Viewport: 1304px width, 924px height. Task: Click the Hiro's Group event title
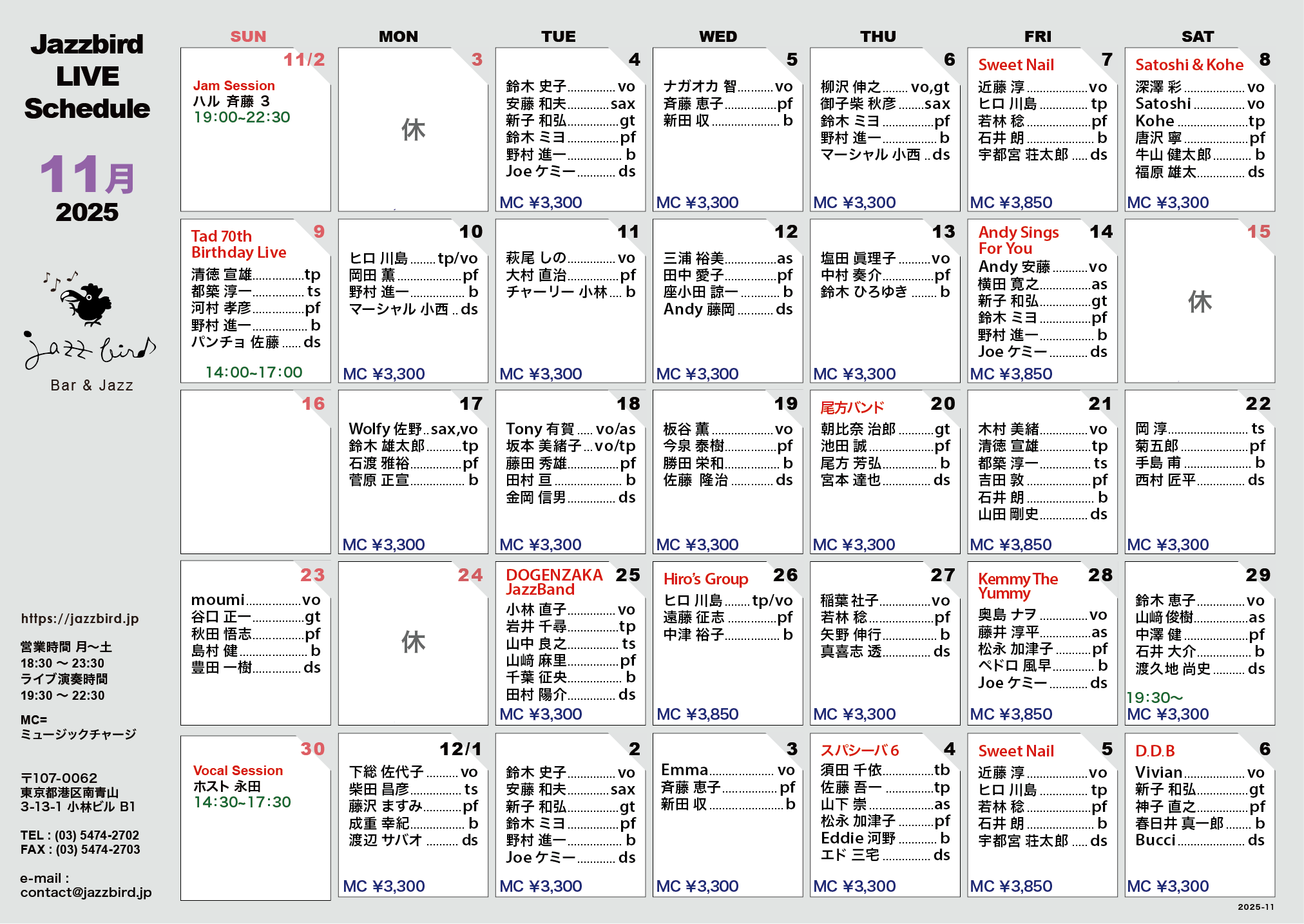(x=705, y=579)
